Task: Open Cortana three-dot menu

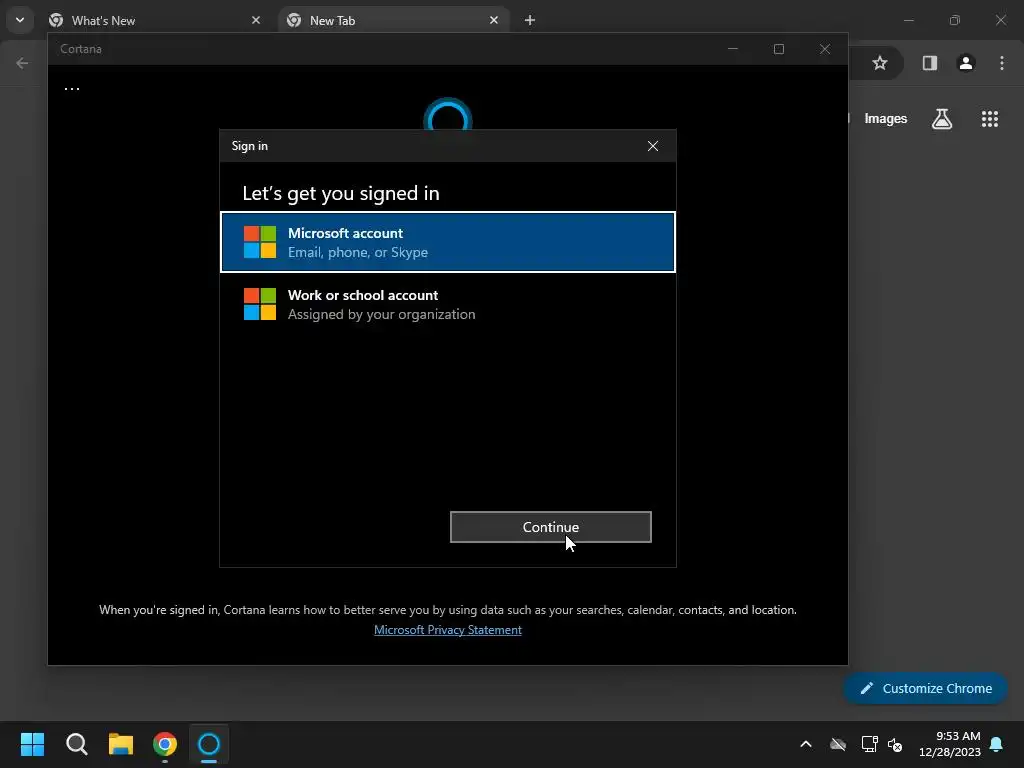Action: (72, 88)
